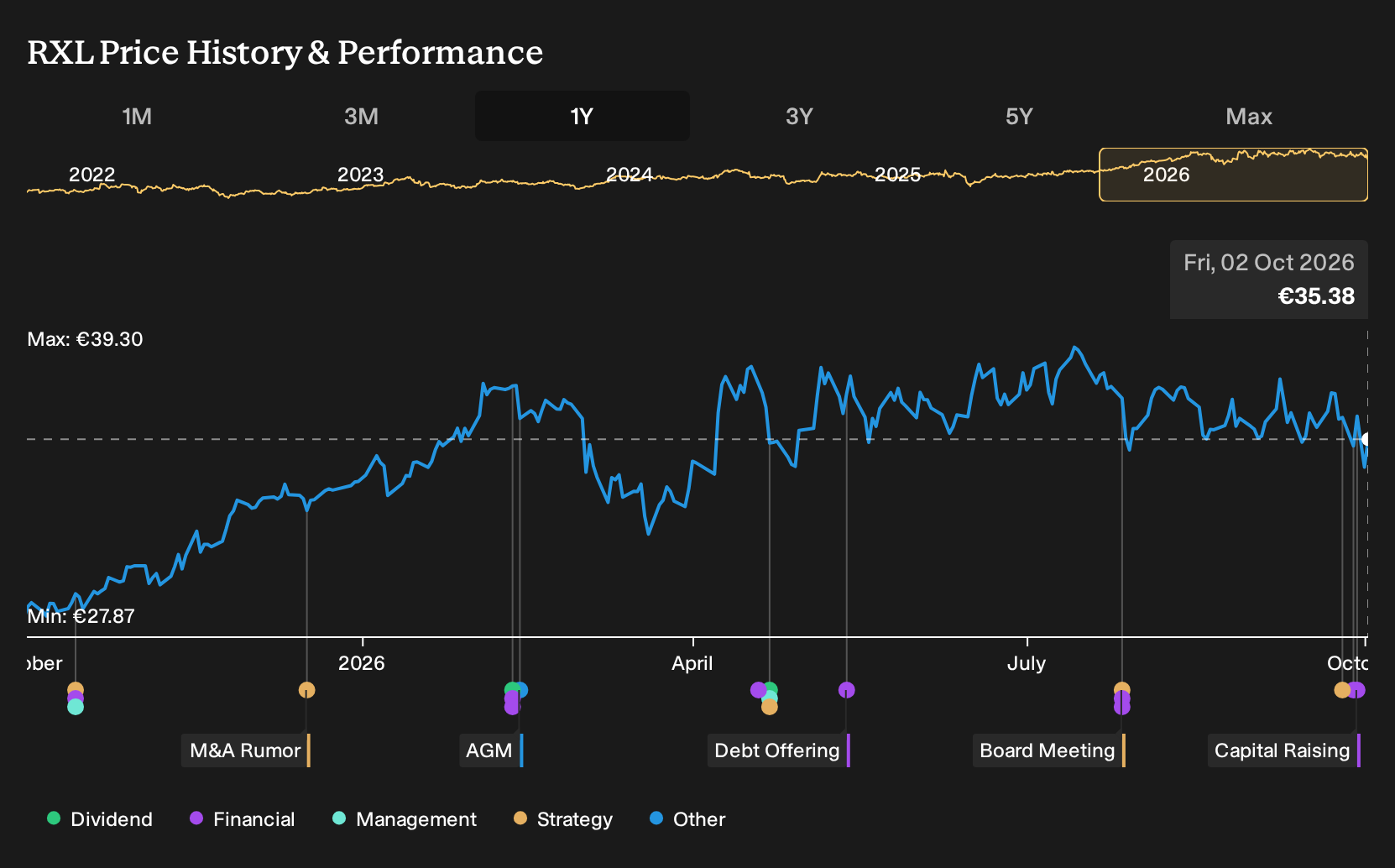Click the highlighted 2026 range selector window
Image resolution: width=1395 pixels, height=868 pixels.
[x=1233, y=175]
